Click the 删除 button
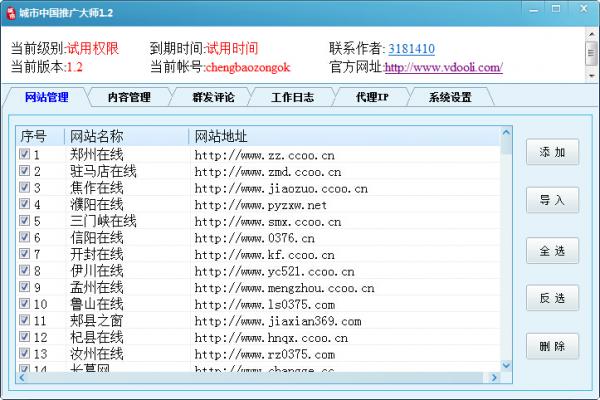This screenshot has height=400, width=600. pos(552,347)
